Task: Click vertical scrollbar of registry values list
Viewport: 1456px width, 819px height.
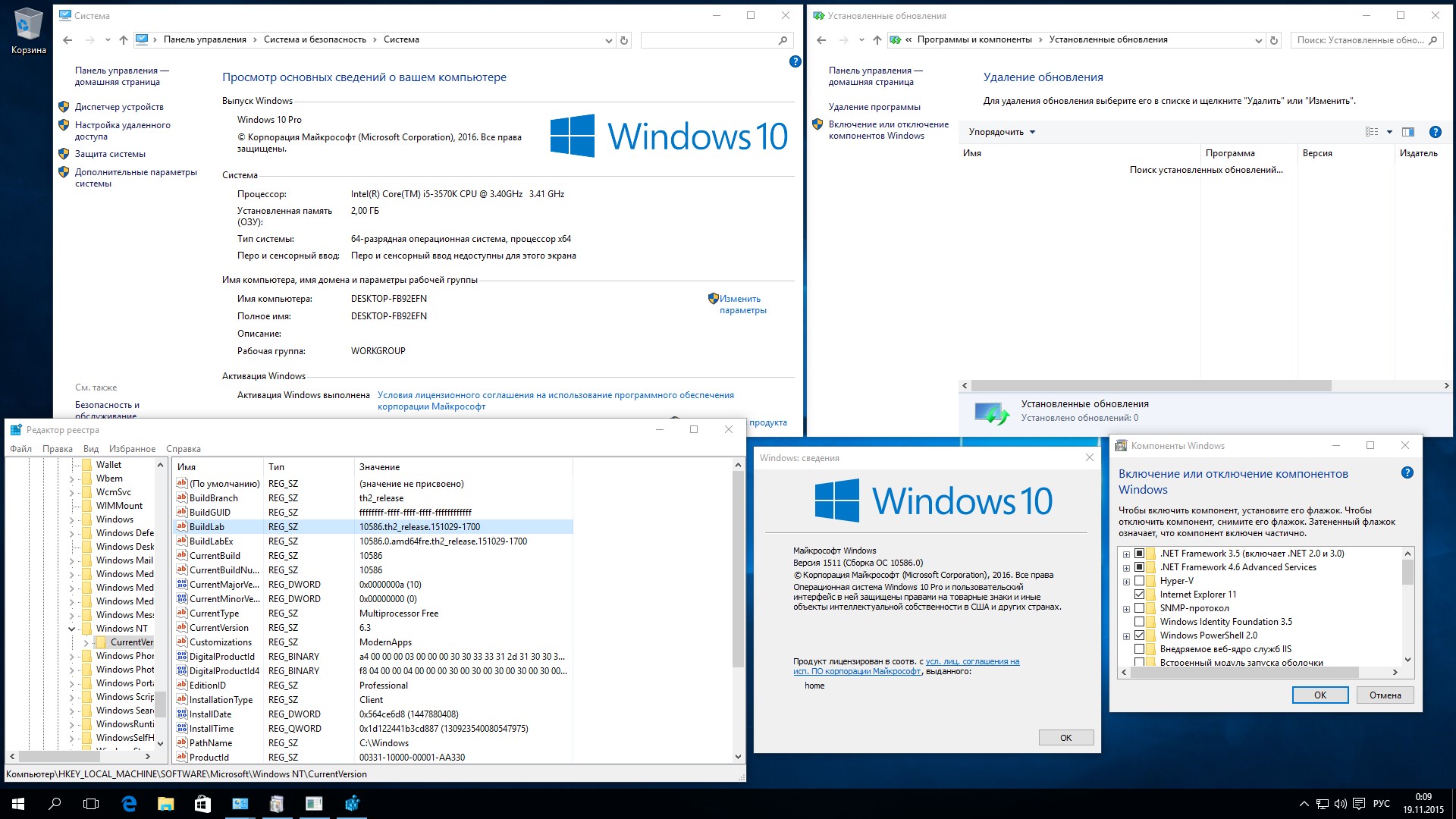Action: pyautogui.click(x=738, y=569)
